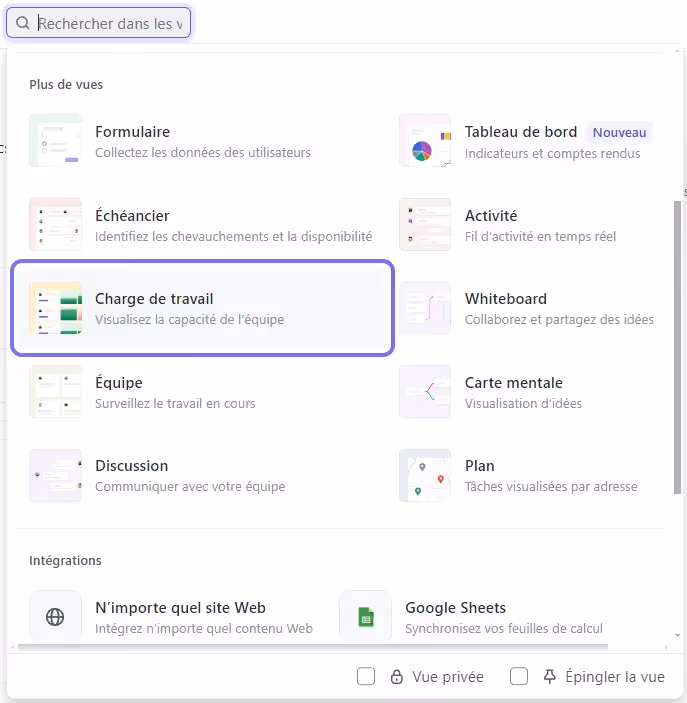Click the Tableau de bord pie chart icon
Viewport: 687px width, 703px height.
425,141
